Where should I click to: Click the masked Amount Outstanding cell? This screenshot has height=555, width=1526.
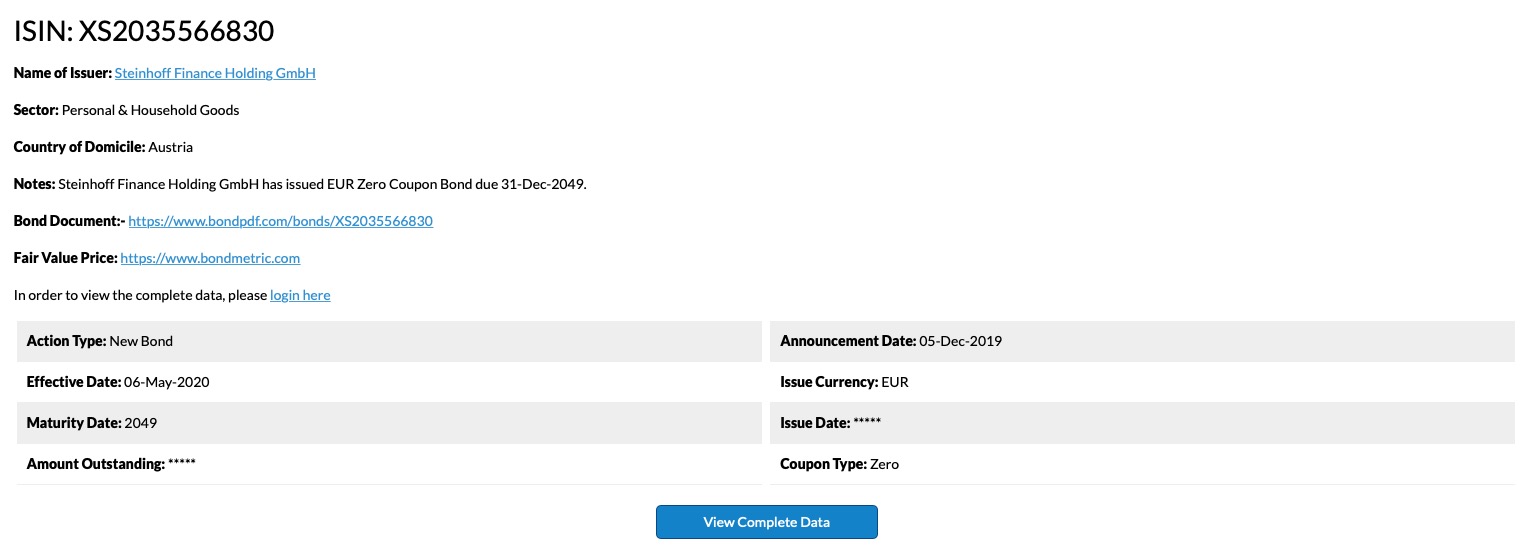[x=111, y=464]
